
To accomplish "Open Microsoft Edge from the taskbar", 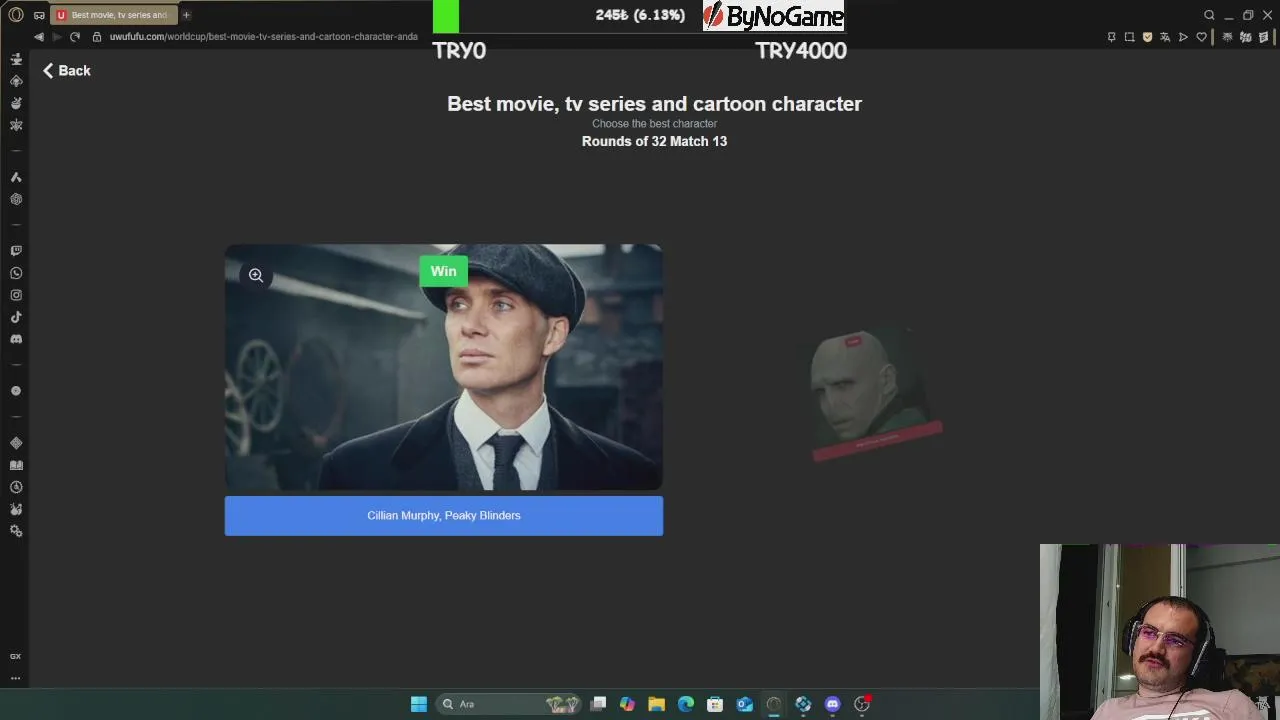I will (x=686, y=704).
